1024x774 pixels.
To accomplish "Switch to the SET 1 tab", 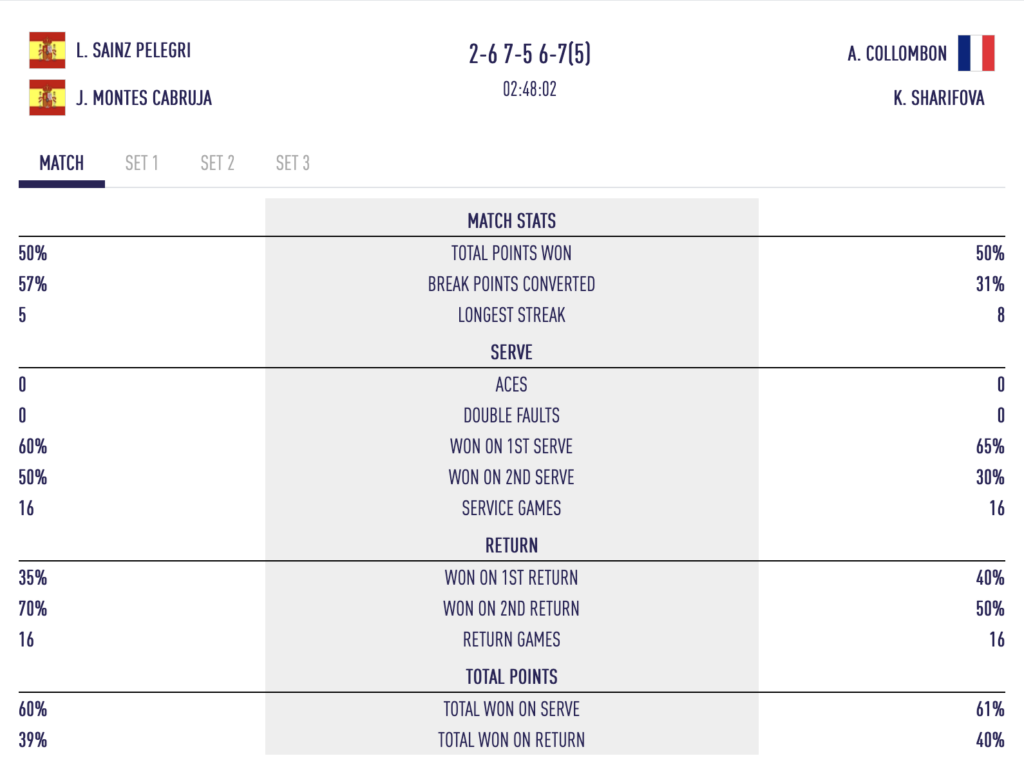I will coord(142,163).
